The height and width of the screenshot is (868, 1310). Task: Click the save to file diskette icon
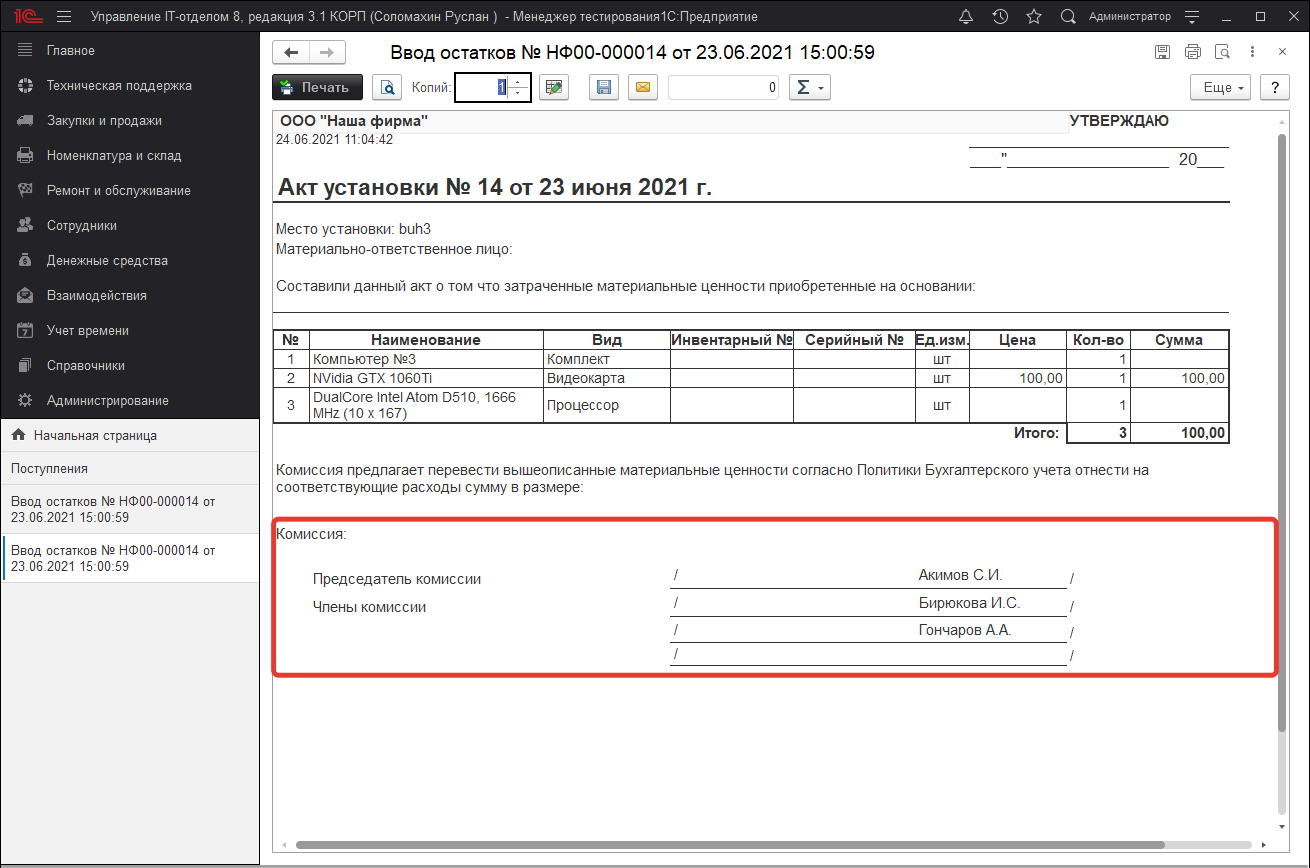click(x=603, y=88)
